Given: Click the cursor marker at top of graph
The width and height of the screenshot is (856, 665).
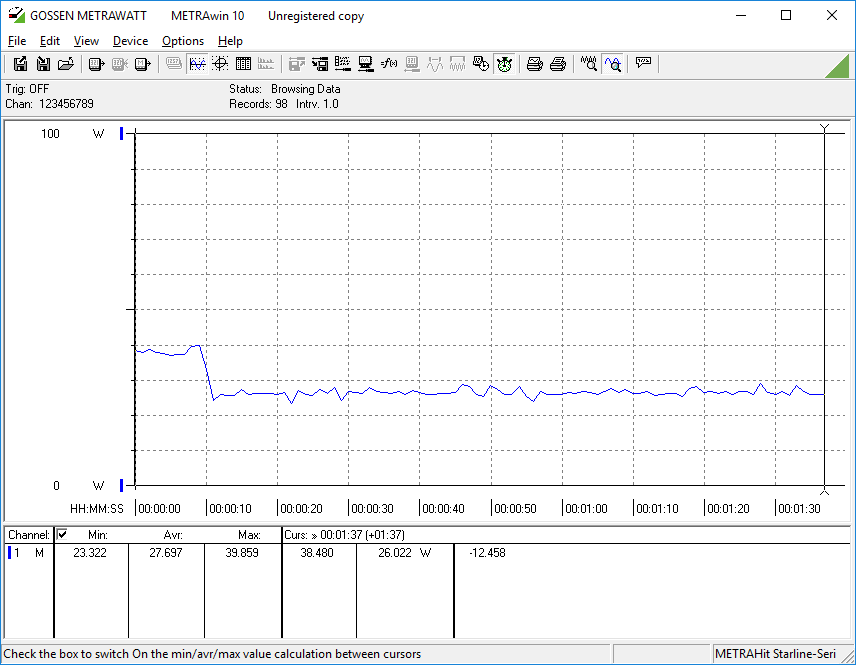Looking at the screenshot, I should [824, 128].
